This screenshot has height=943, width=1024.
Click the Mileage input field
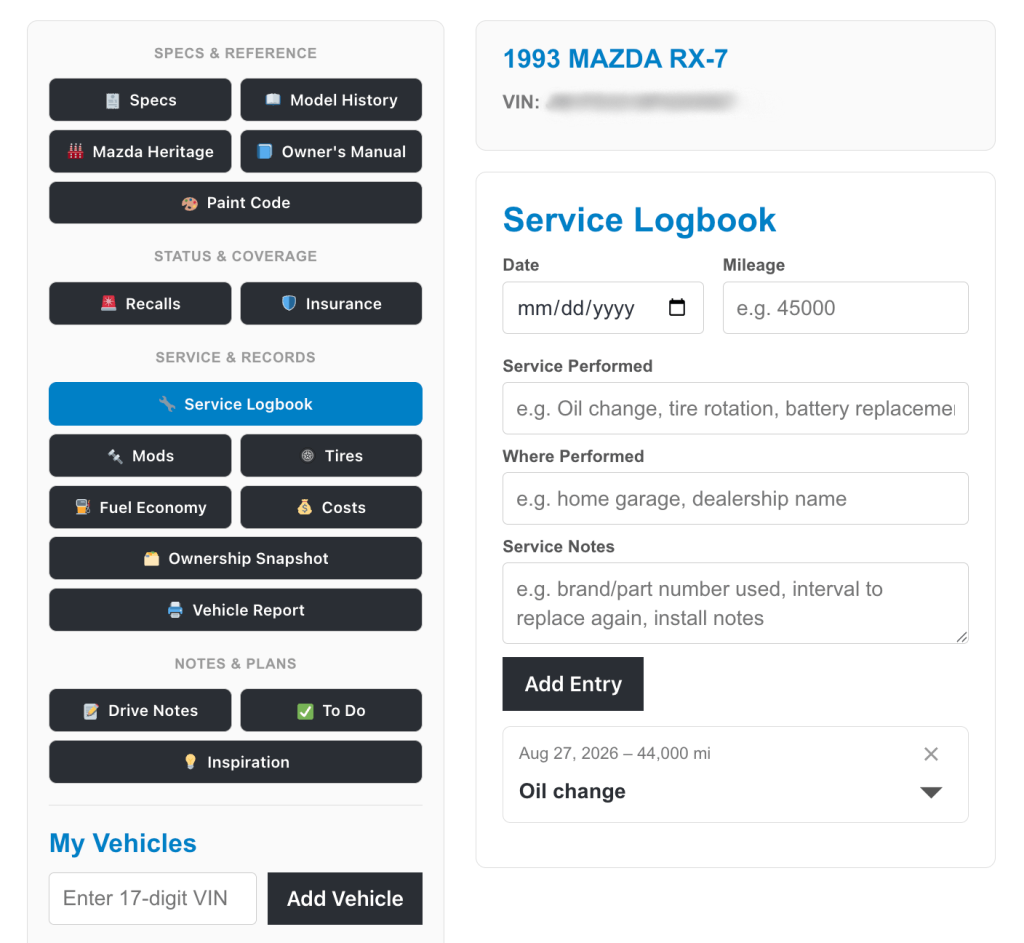[846, 308]
